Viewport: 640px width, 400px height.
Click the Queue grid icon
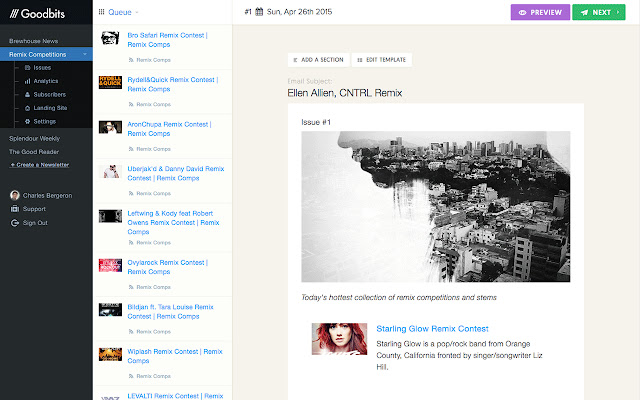(101, 12)
